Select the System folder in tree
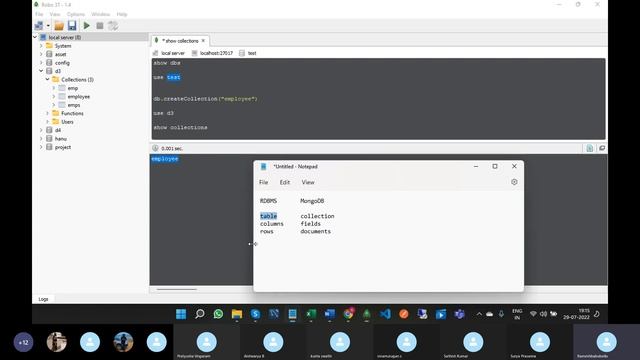Image resolution: width=640 pixels, height=360 pixels. point(63,46)
